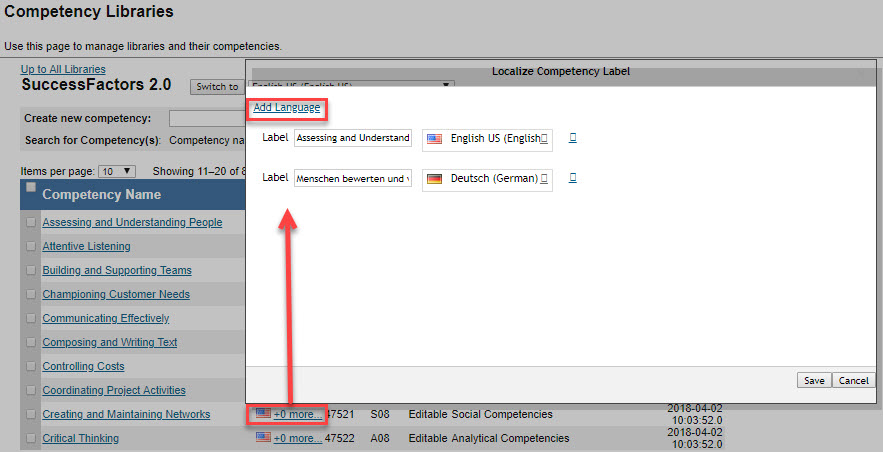Sort by Competency Name column header
This screenshot has width=883, height=452.
tap(101, 195)
